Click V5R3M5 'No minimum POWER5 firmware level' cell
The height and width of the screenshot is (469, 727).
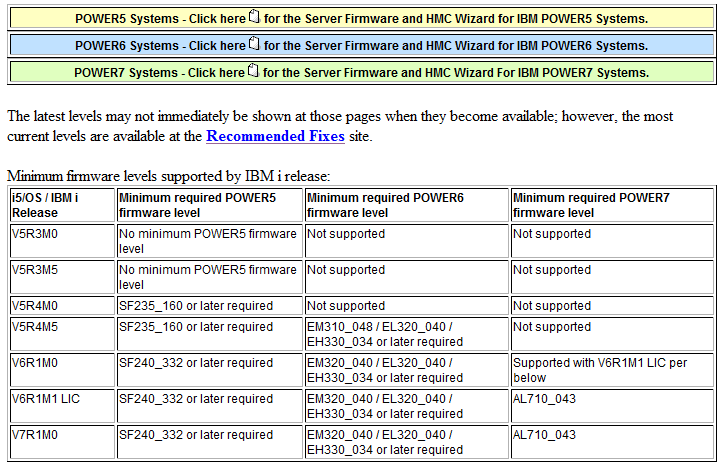(x=210, y=277)
